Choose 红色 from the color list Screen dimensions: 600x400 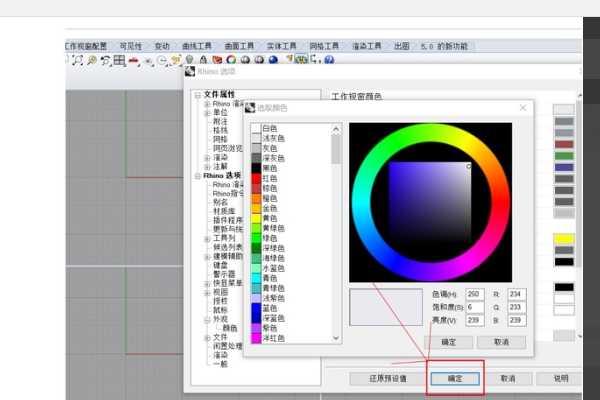[x=269, y=177]
